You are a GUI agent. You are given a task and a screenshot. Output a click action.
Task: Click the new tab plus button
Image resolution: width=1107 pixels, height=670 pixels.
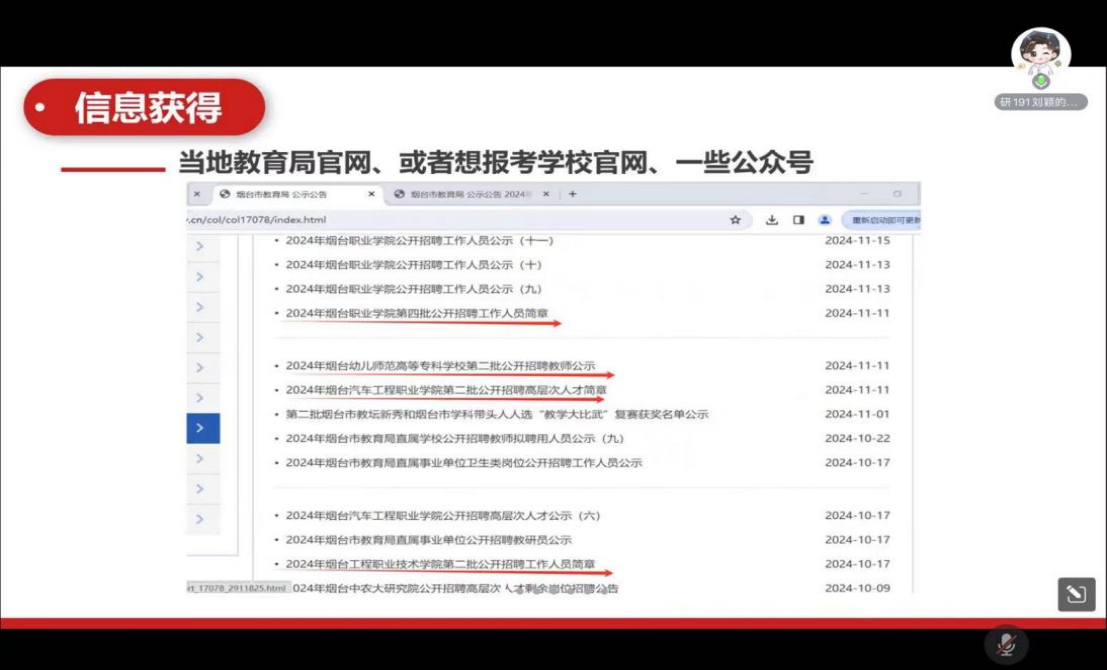point(573,194)
